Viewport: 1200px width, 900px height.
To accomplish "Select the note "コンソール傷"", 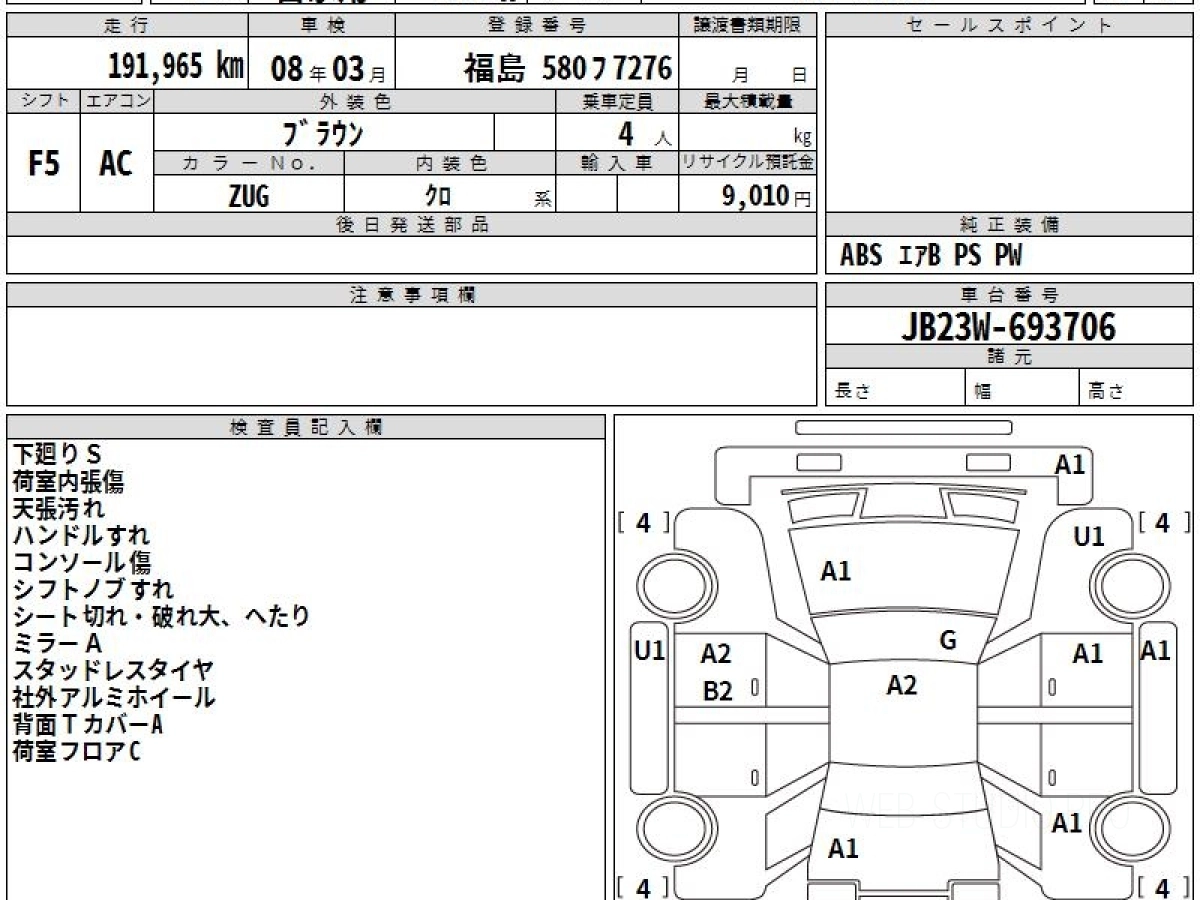I will 82,563.
